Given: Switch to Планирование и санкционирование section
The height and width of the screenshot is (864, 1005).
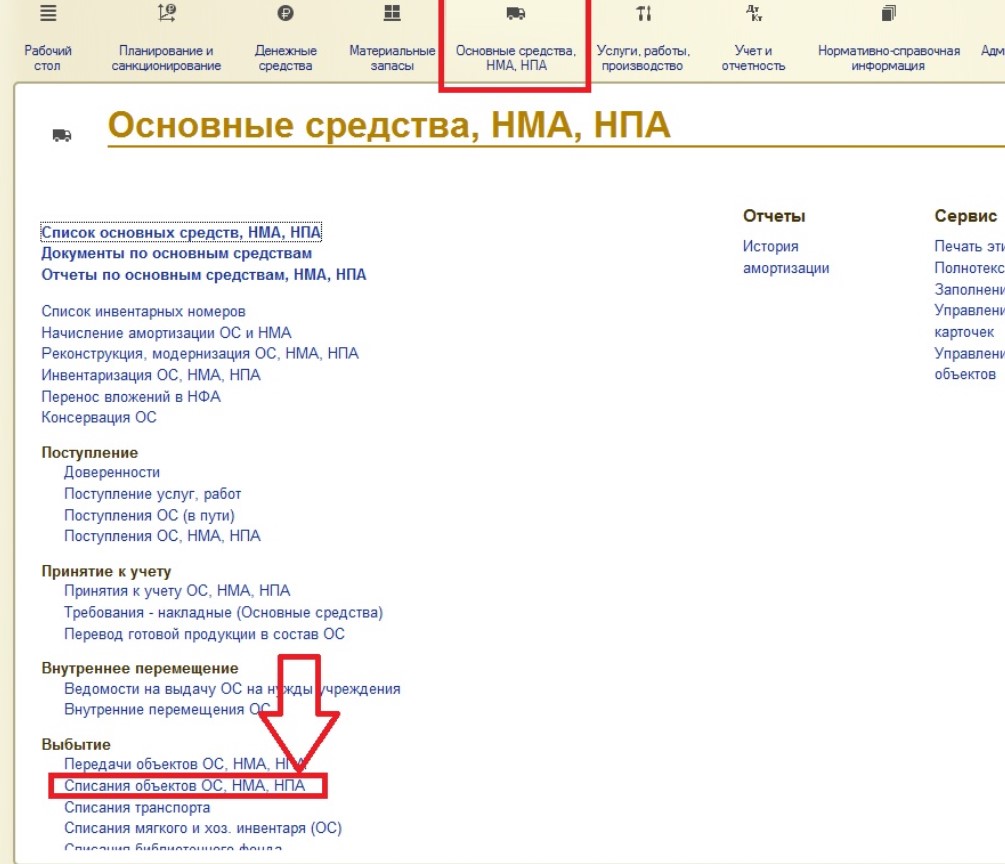Looking at the screenshot, I should pyautogui.click(x=166, y=58).
